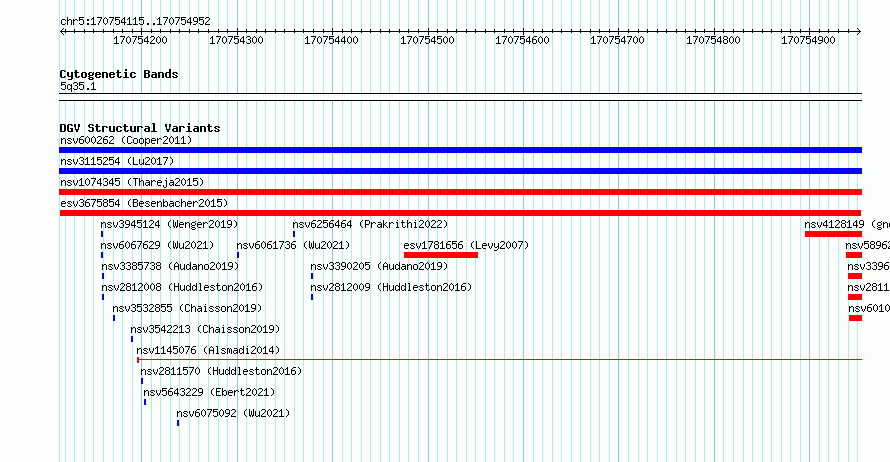This screenshot has height=462, width=890.
Task: Select nsv6256464 (Prakrithi2022) variant label
Action: coord(370,224)
